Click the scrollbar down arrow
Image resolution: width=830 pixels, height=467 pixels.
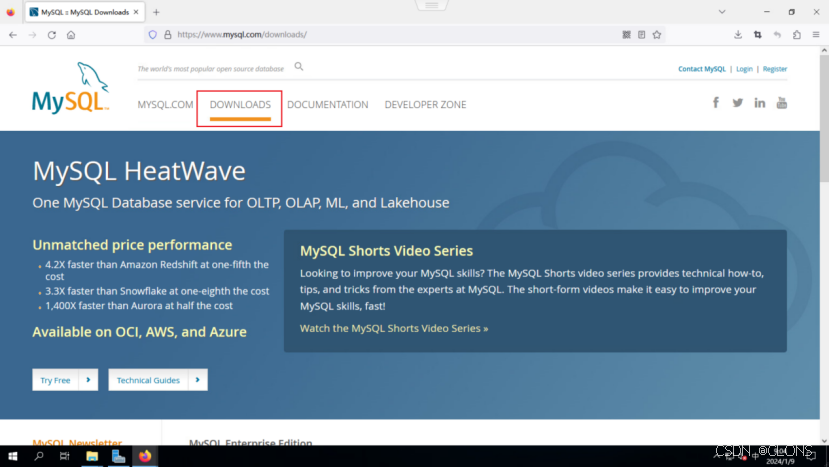[824, 441]
